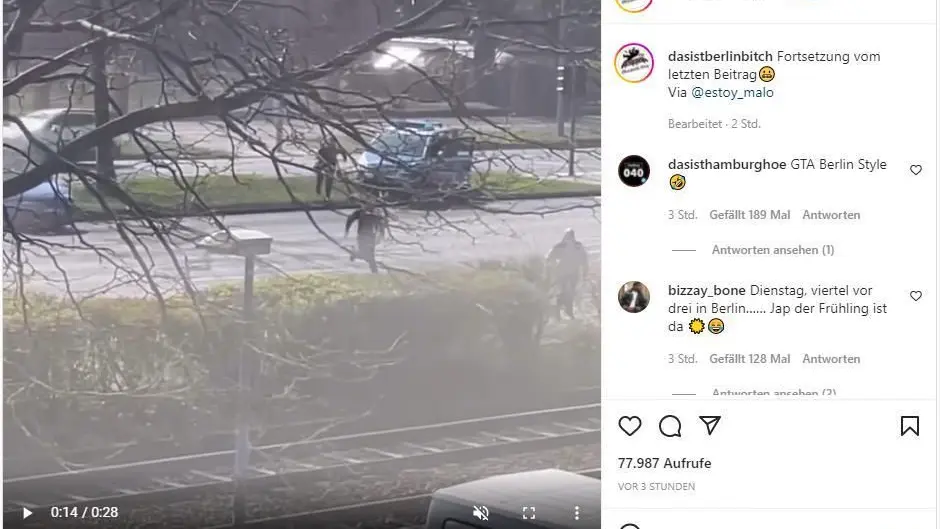View likes on 189 Mal count

click(749, 215)
